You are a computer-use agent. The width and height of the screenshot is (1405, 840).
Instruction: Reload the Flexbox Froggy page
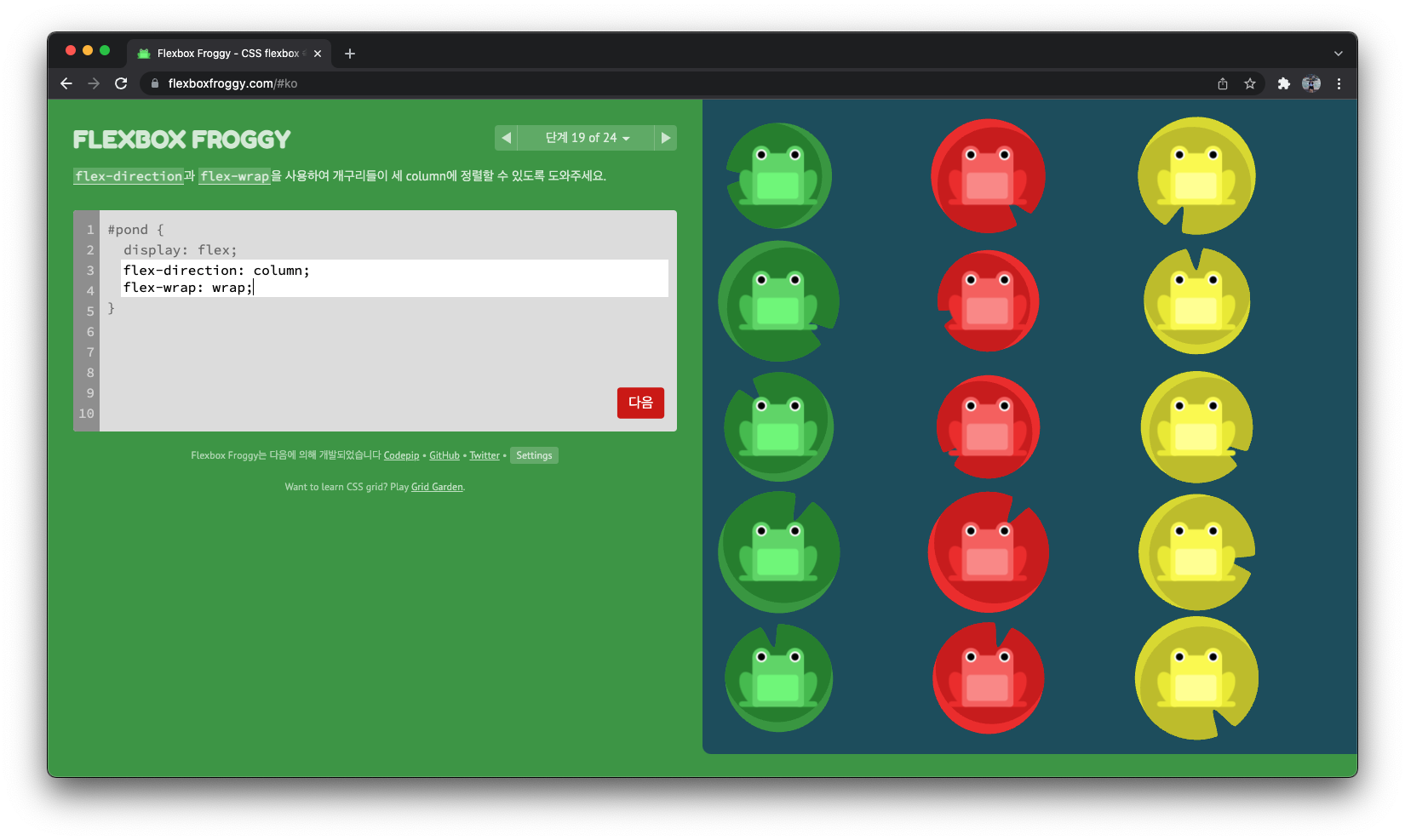pyautogui.click(x=121, y=83)
